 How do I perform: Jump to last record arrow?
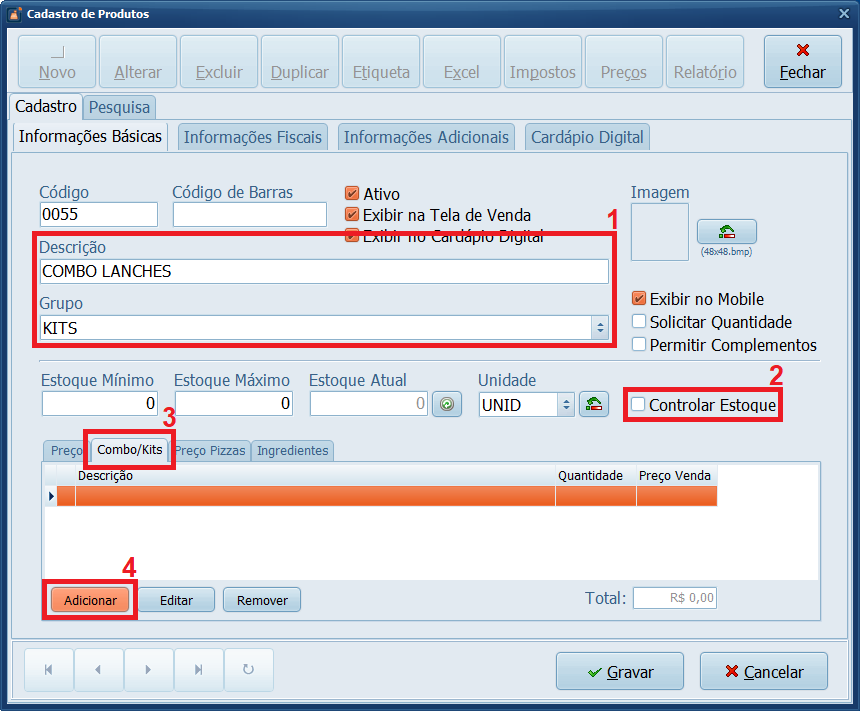pos(199,671)
